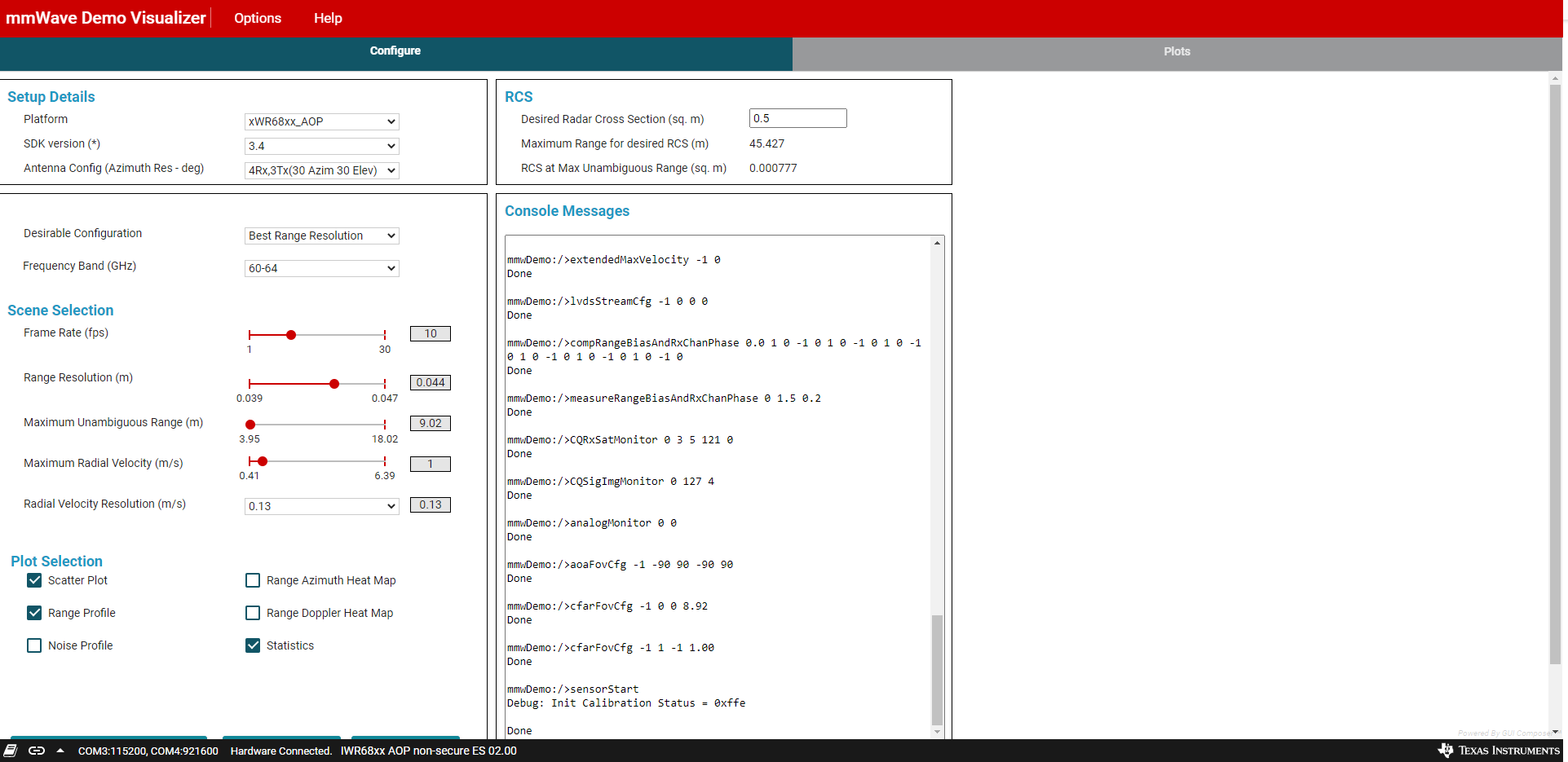Open the Frequency Band dropdown
This screenshot has width=1568, height=762.
(x=322, y=268)
